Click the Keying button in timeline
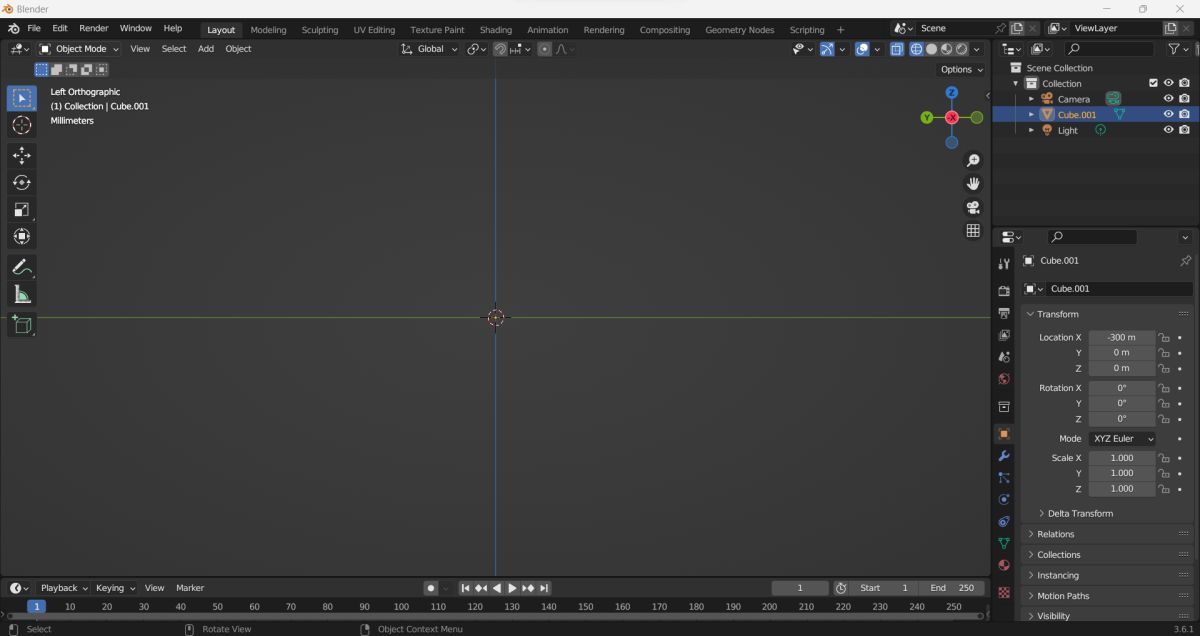The image size is (1200, 636). [x=114, y=588]
